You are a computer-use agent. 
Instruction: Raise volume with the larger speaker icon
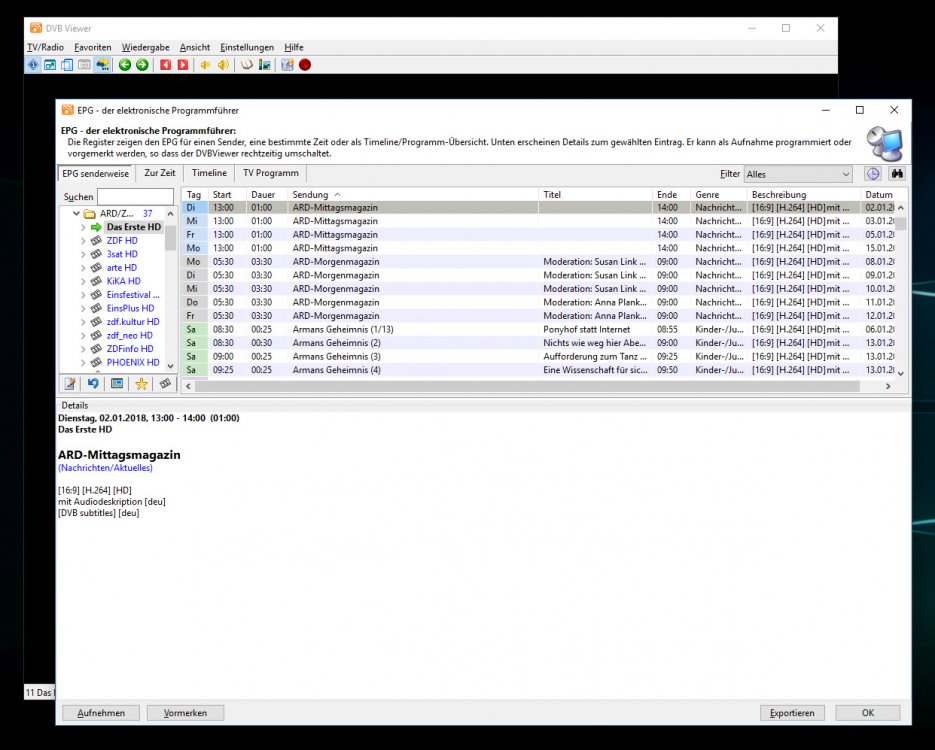[x=223, y=65]
